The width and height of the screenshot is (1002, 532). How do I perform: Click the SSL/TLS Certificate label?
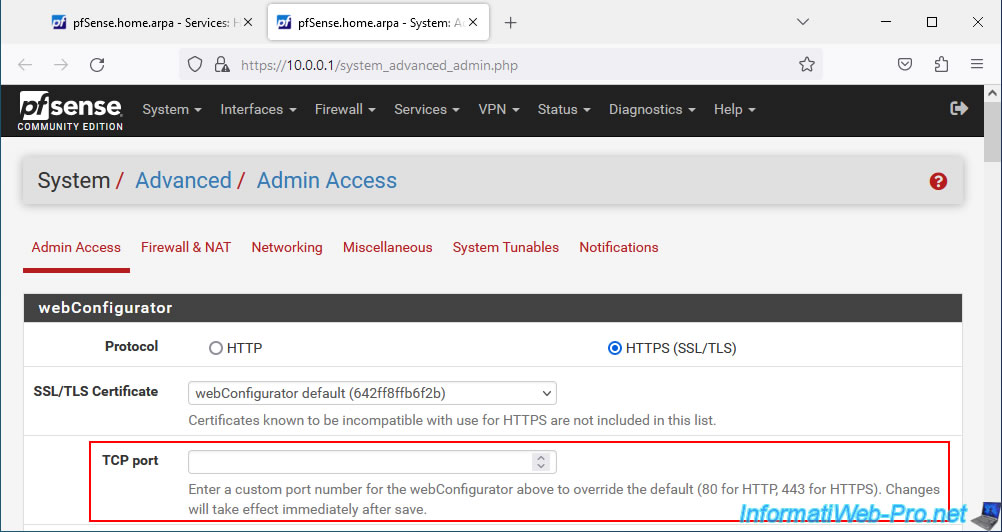(96, 391)
